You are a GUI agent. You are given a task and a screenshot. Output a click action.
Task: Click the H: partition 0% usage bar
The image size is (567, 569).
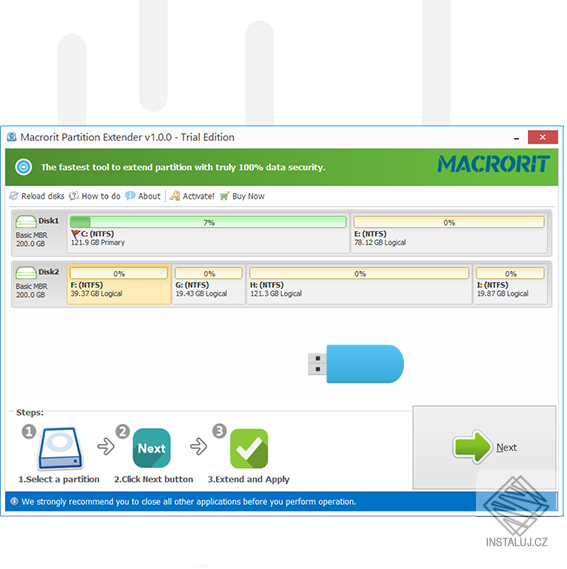[x=359, y=273]
